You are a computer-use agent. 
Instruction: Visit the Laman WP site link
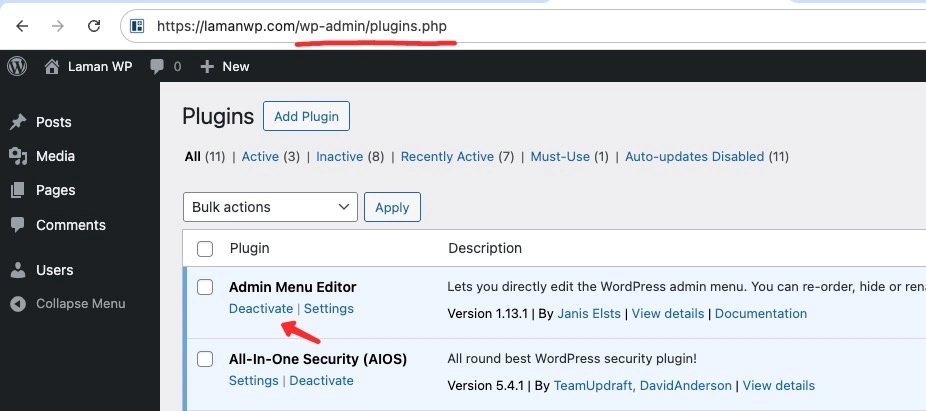(100, 67)
